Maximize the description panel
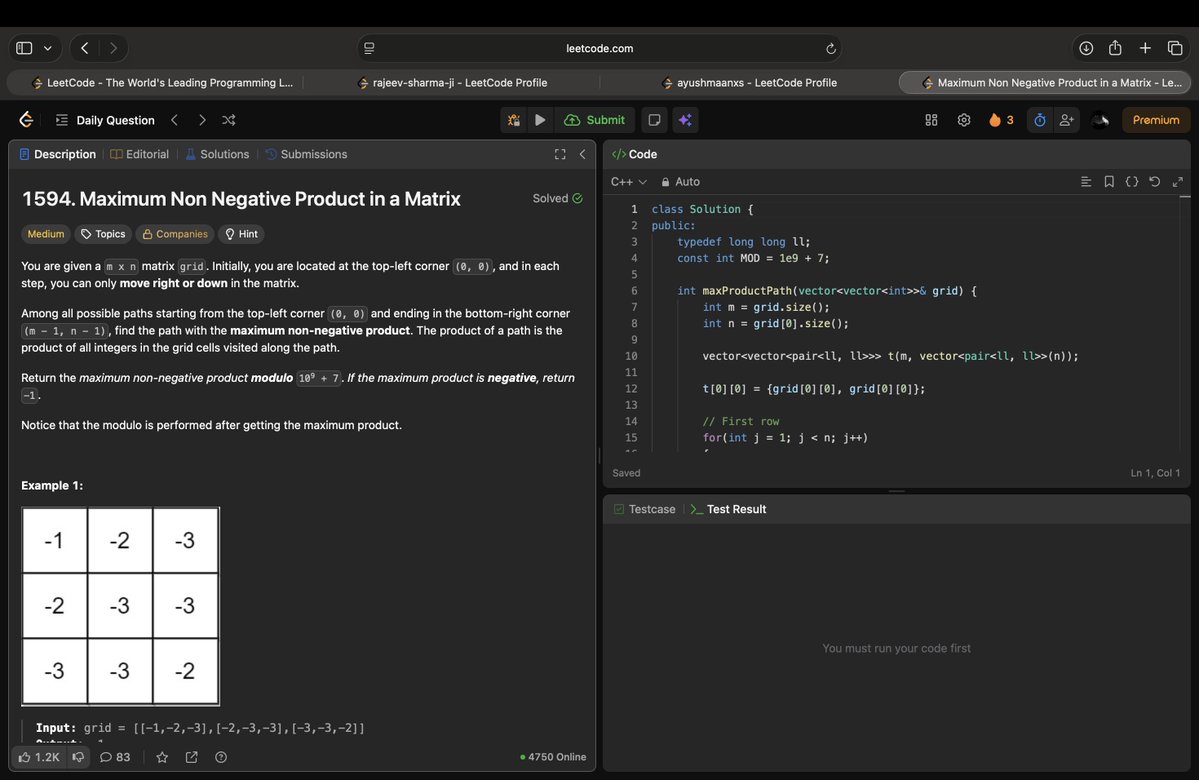This screenshot has height=780, width=1199. pyautogui.click(x=560, y=154)
